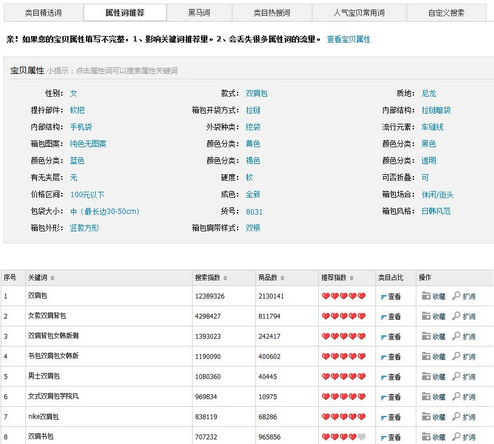Switch to the 类目精选词 tab
Viewport: 494px width, 444px height.
(x=43, y=13)
